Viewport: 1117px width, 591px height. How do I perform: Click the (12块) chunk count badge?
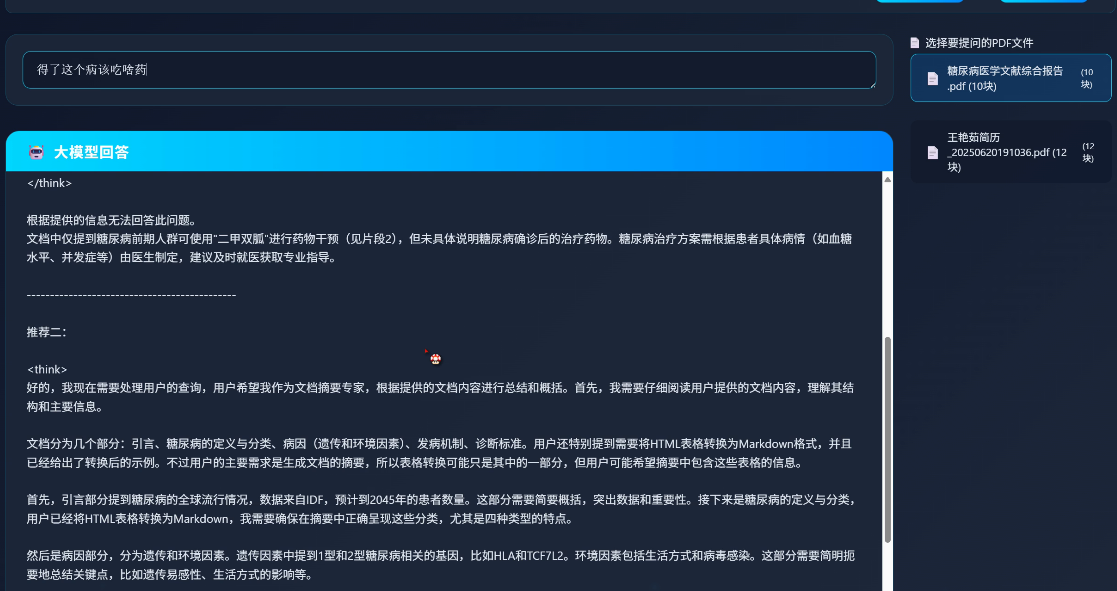coord(1088,152)
